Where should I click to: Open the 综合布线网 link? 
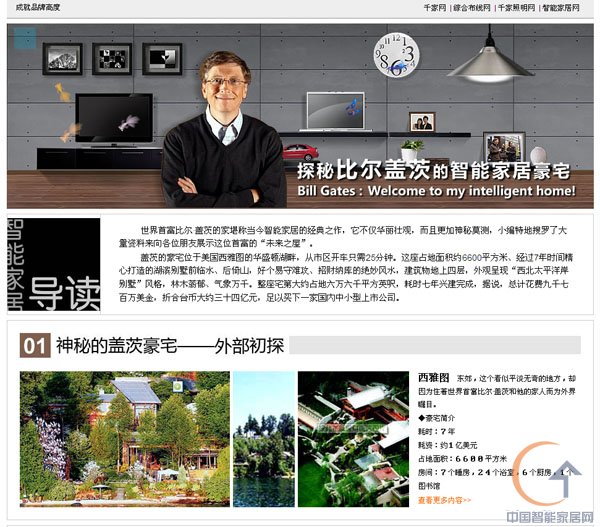(x=472, y=8)
